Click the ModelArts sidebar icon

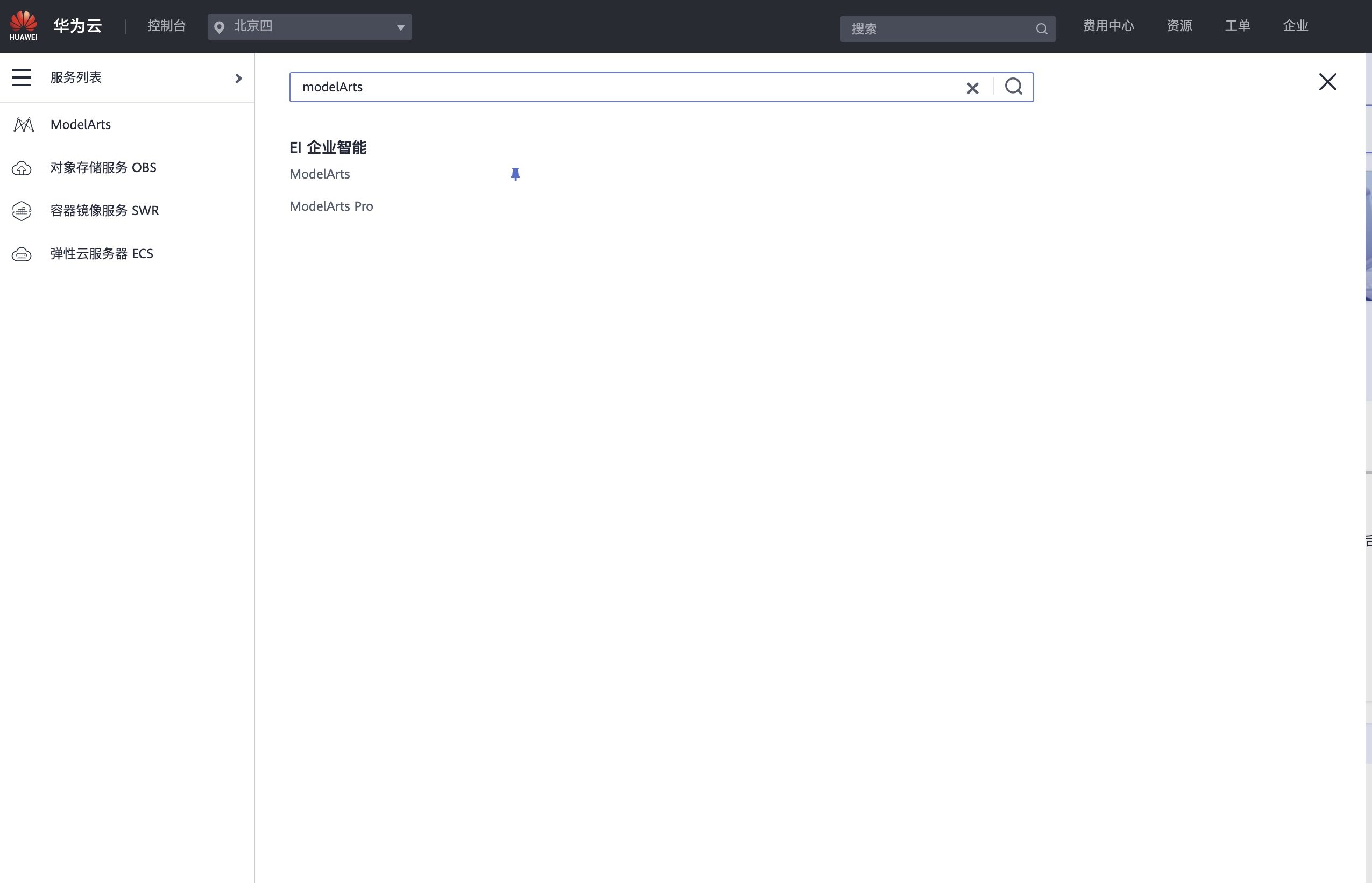point(23,124)
